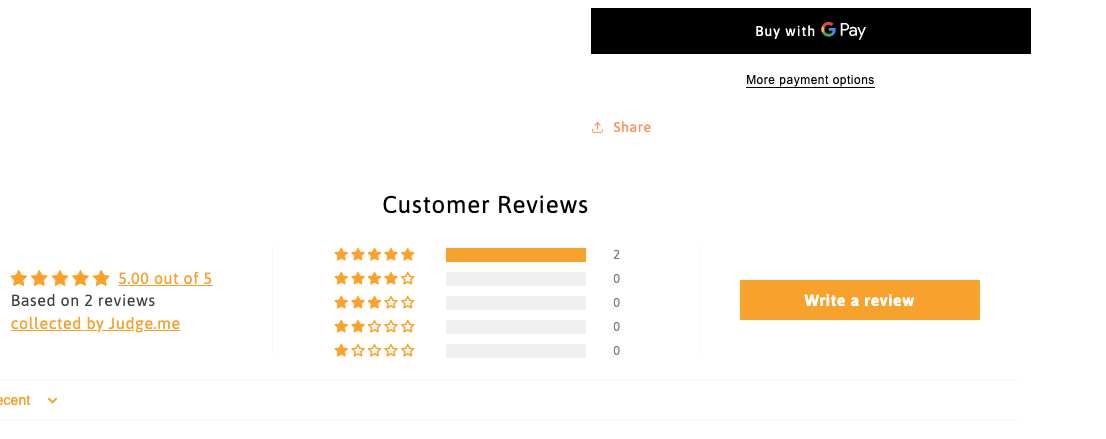Click the Share upload icon

point(597,128)
